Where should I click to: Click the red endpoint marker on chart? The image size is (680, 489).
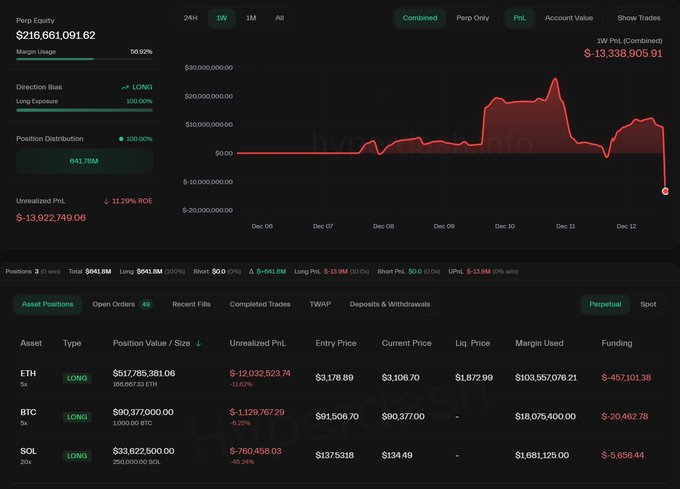coord(665,191)
